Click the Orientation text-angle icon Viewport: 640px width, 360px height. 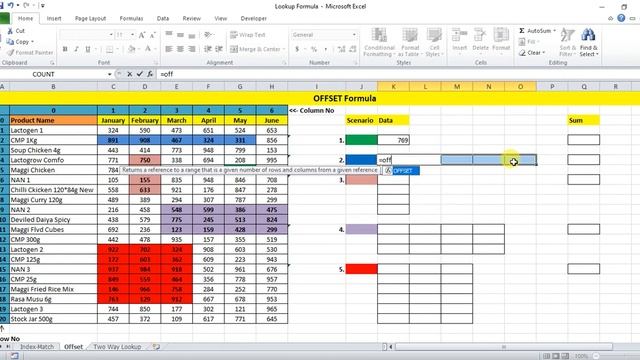coord(208,35)
